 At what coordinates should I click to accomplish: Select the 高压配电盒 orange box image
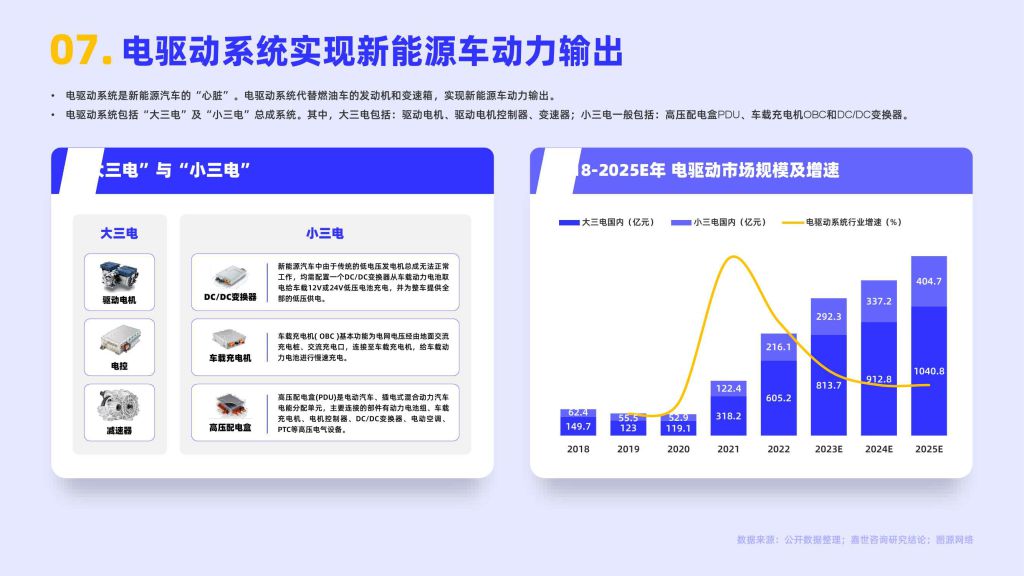tap(230, 405)
